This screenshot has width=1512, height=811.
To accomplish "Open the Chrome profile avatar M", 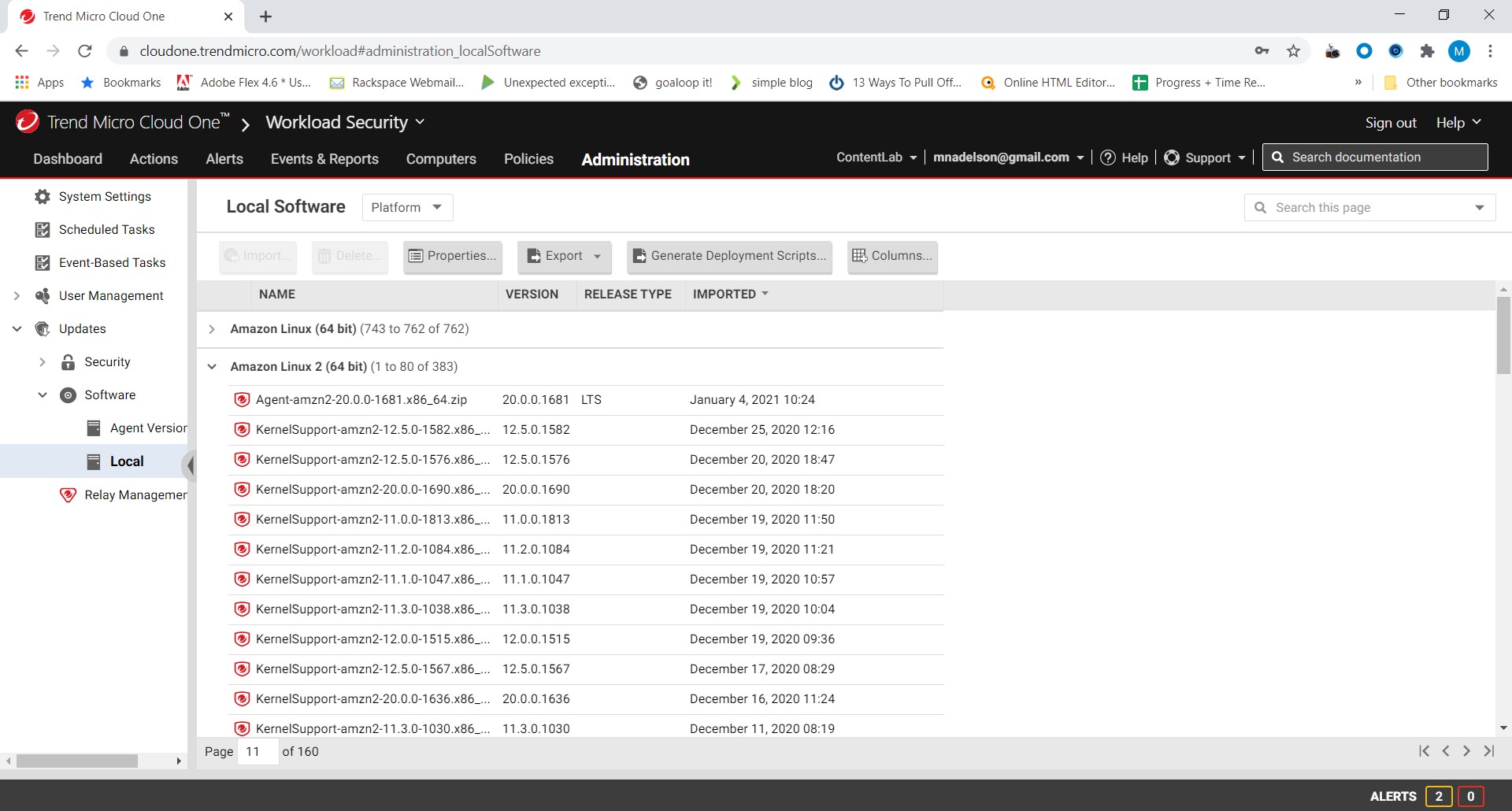I will coord(1459,51).
